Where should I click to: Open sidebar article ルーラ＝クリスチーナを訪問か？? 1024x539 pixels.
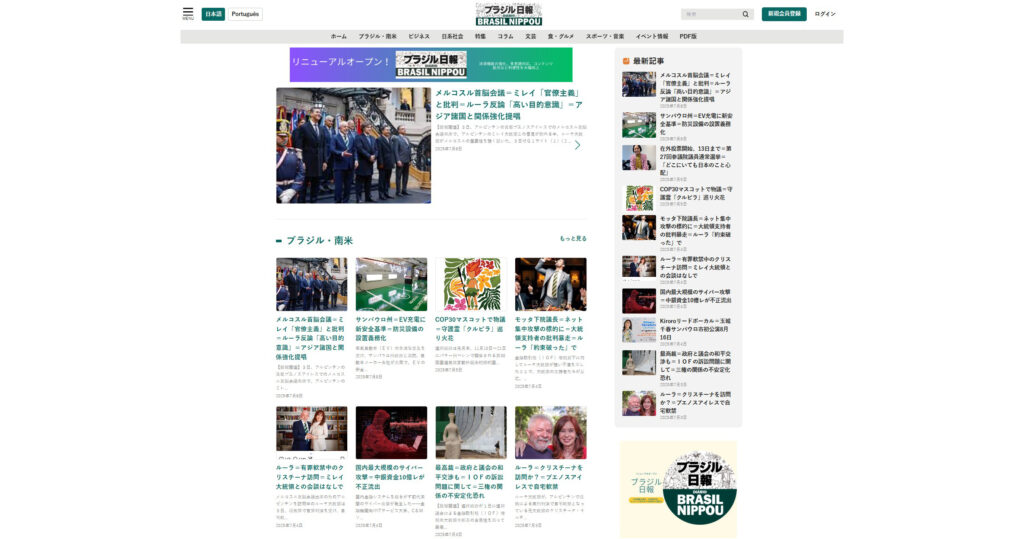point(696,402)
